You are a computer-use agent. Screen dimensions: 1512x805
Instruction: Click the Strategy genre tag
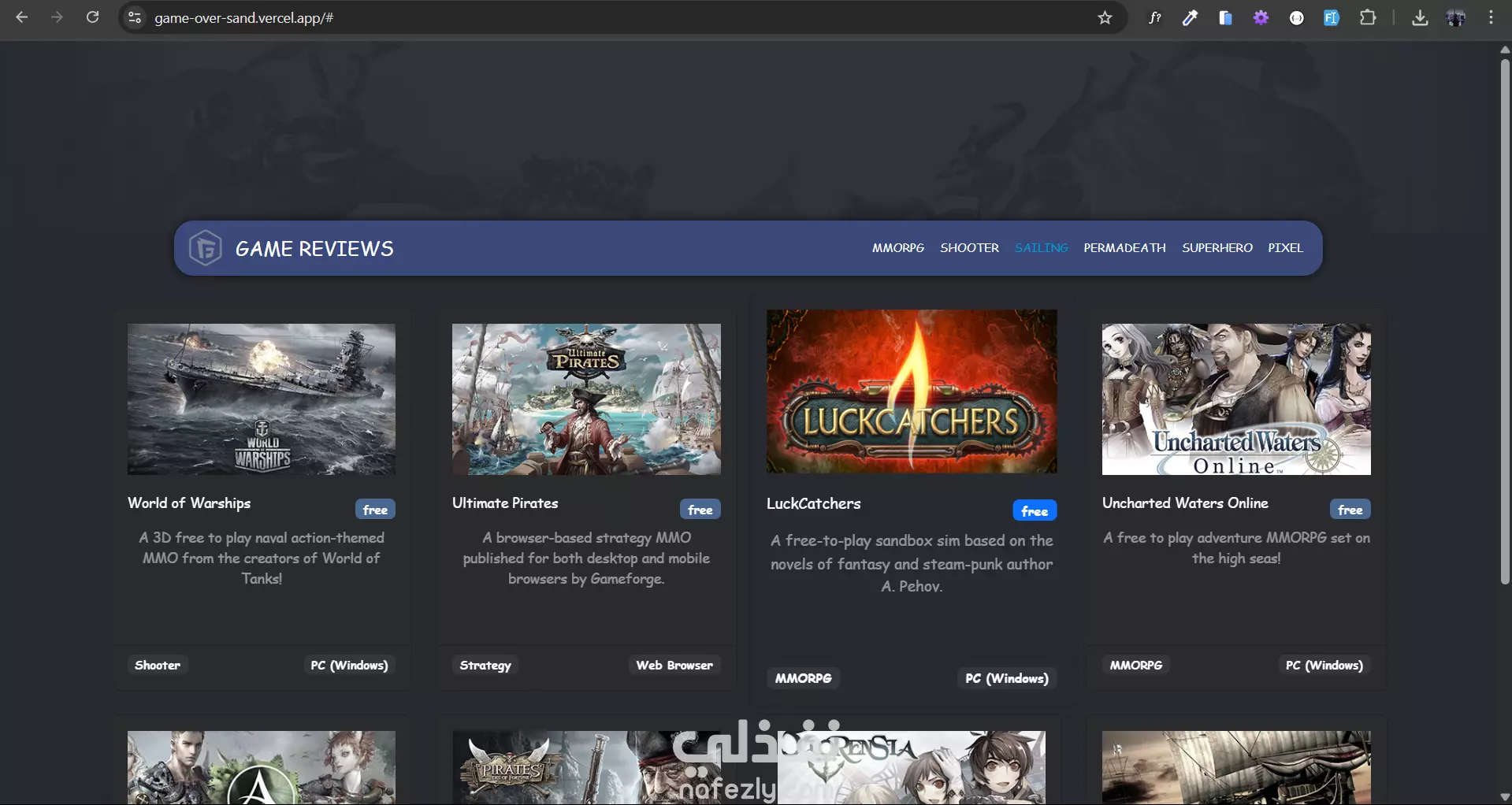(x=485, y=665)
